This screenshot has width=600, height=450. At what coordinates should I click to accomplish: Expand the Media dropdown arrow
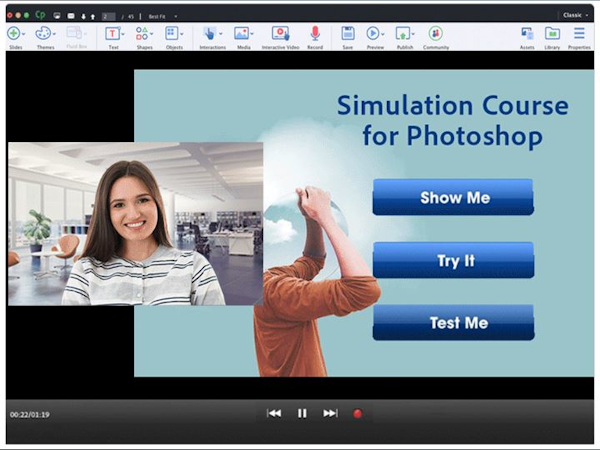[252, 34]
